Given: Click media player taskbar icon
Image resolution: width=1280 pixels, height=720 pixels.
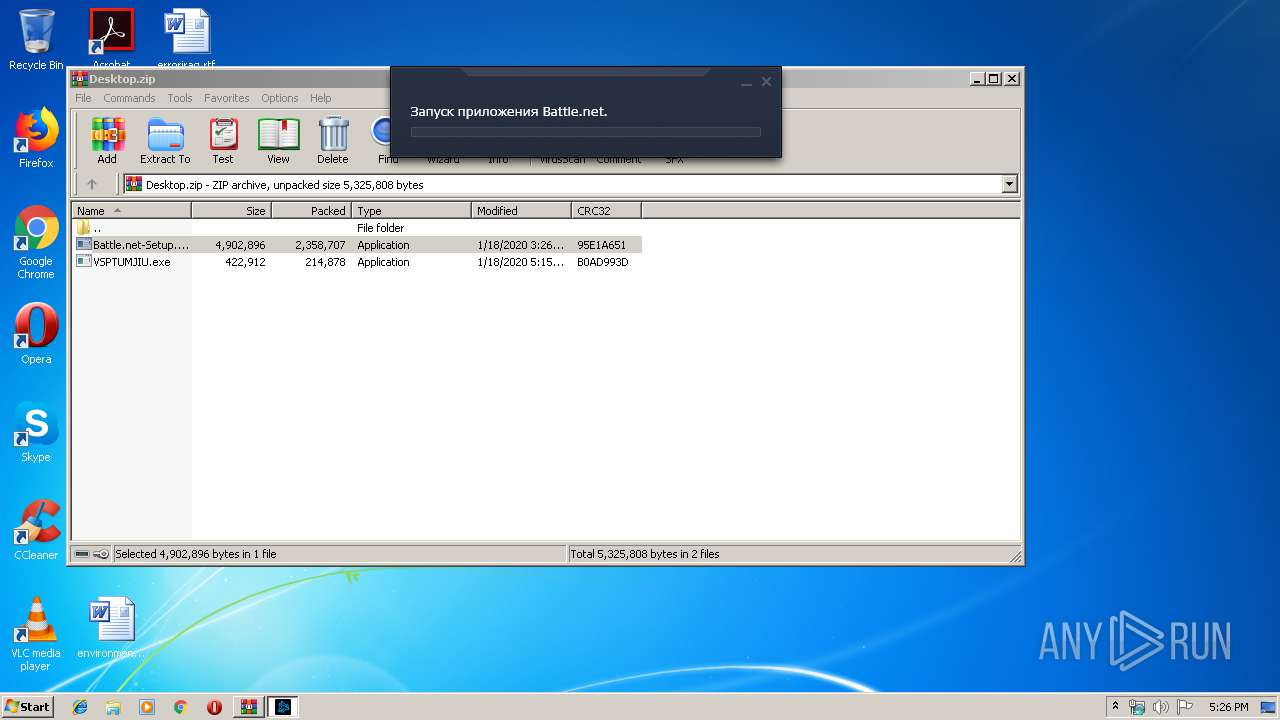Looking at the screenshot, I should pos(147,707).
